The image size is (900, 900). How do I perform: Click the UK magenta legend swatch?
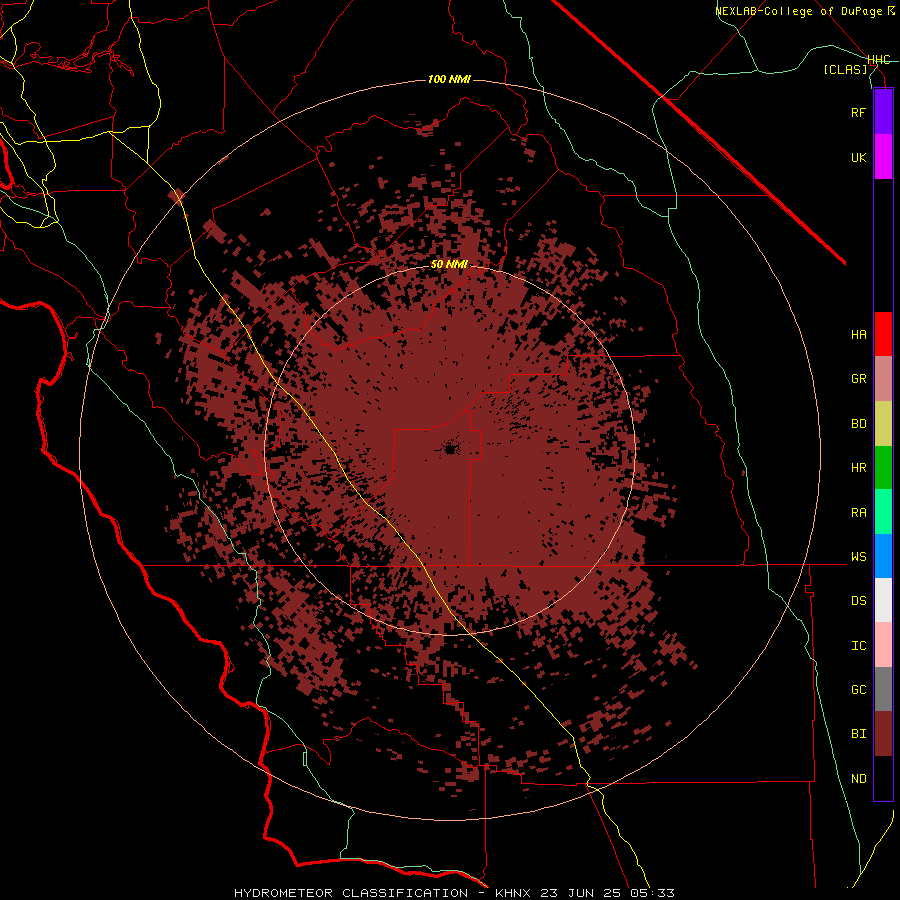click(x=883, y=157)
